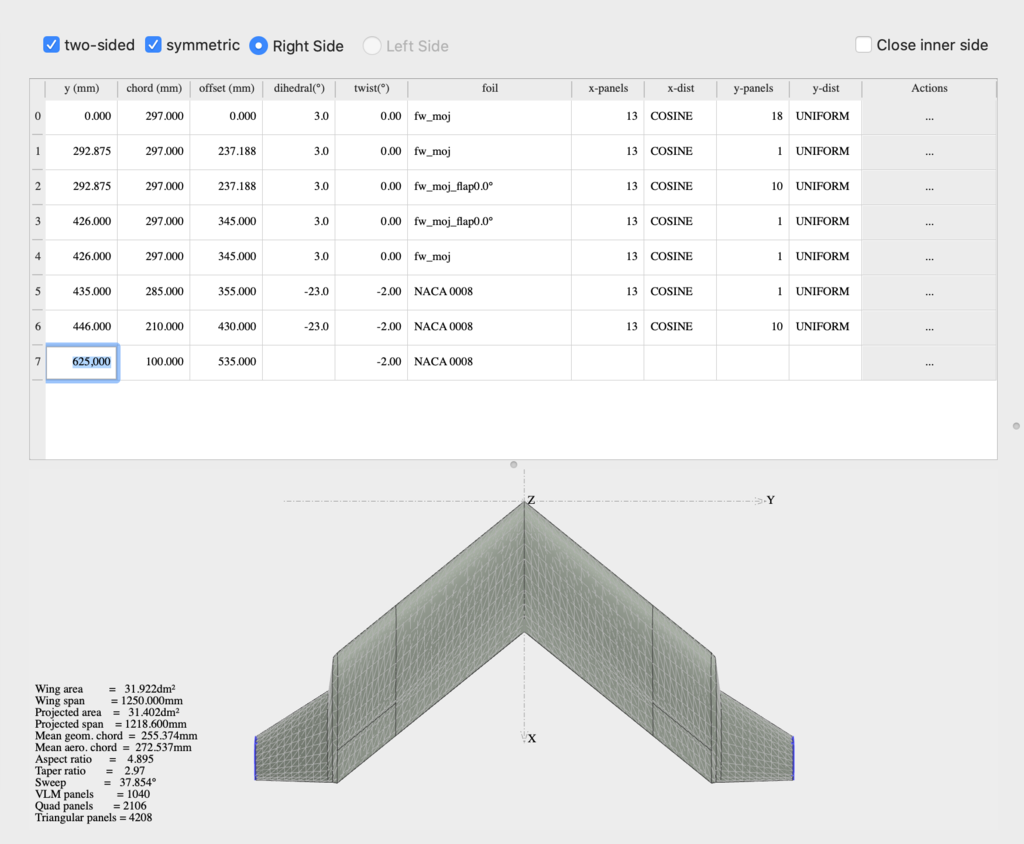This screenshot has width=1024, height=844.
Task: Click the dihedral column header
Action: click(x=299, y=89)
